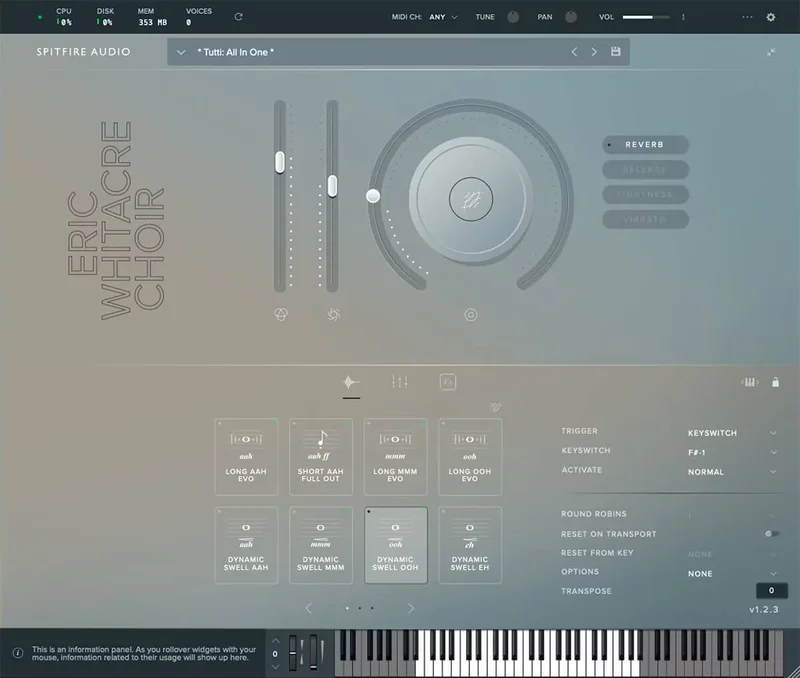The width and height of the screenshot is (800, 678).
Task: Select Dynamic Swell Eh technique
Action: tap(470, 545)
